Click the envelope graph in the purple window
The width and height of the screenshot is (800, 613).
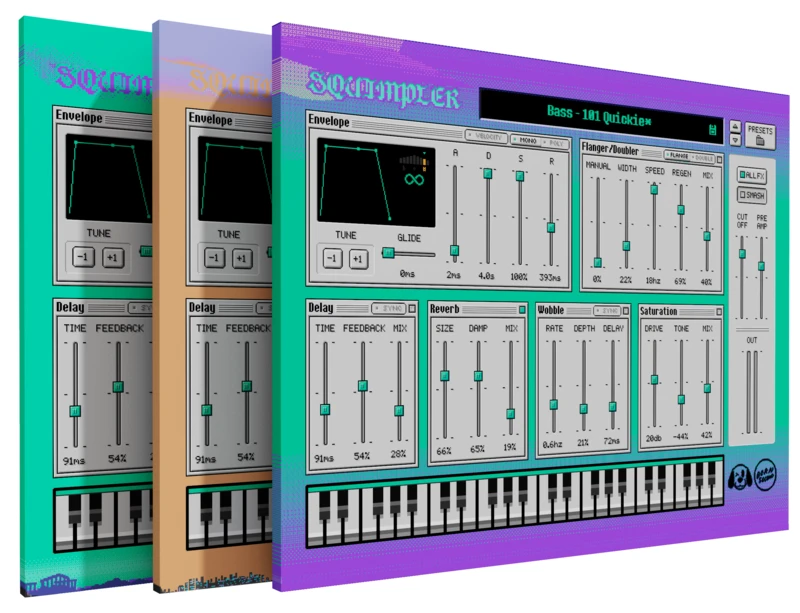point(376,182)
